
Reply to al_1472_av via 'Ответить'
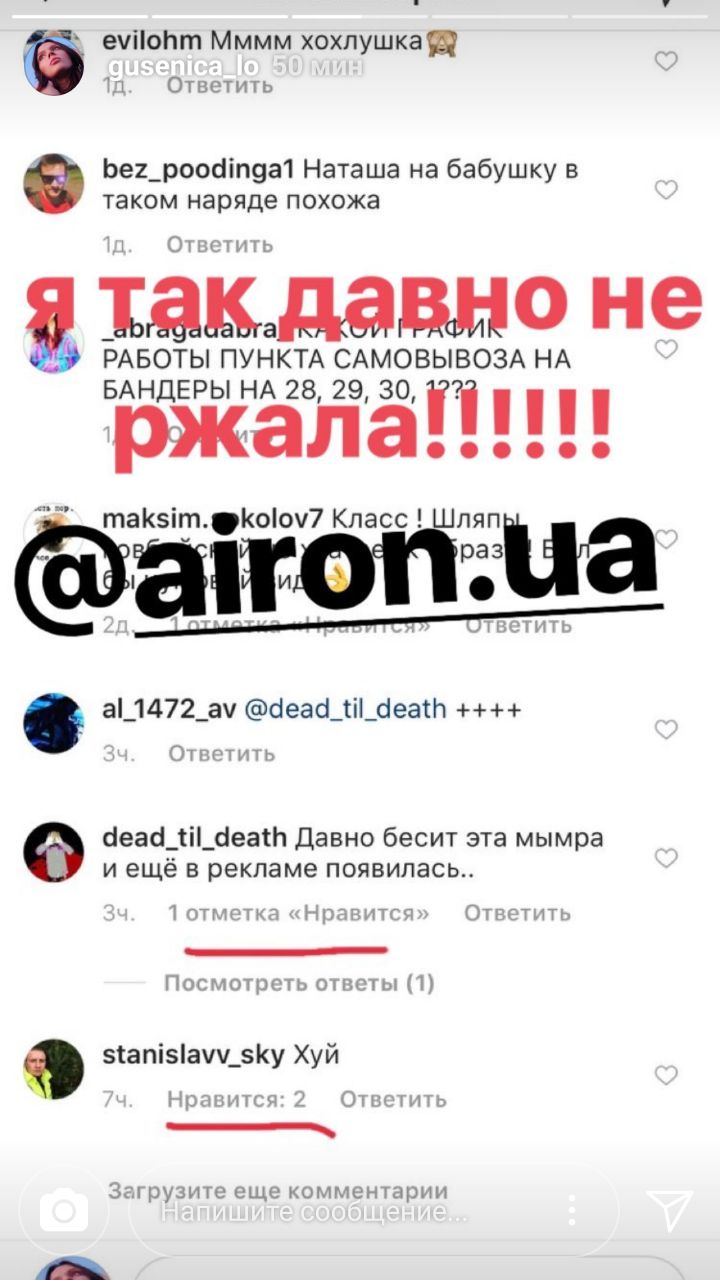221,753
